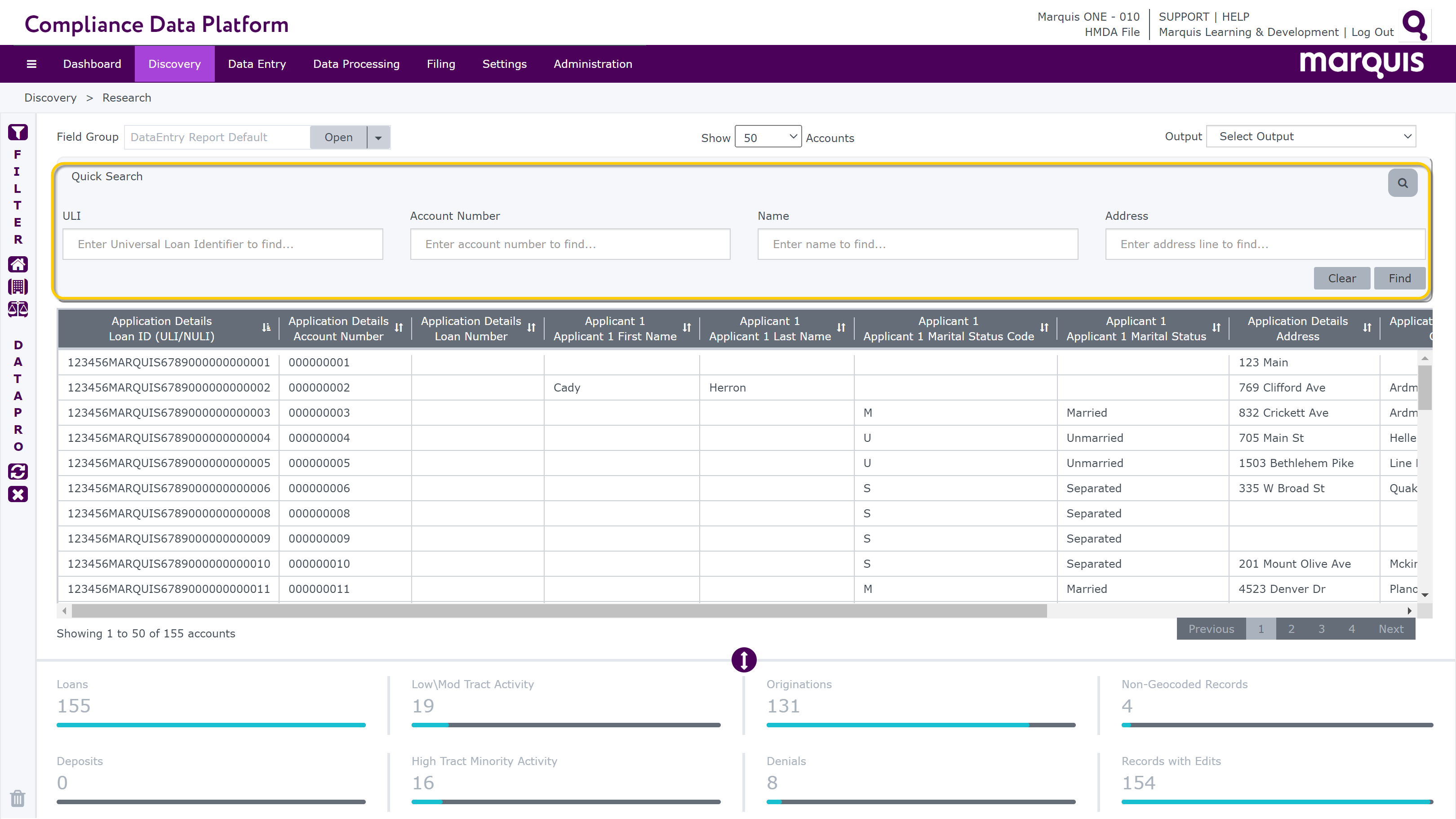Click the Marquis magnifier logo icon
Viewport: 1456px width, 819px height.
(1415, 26)
